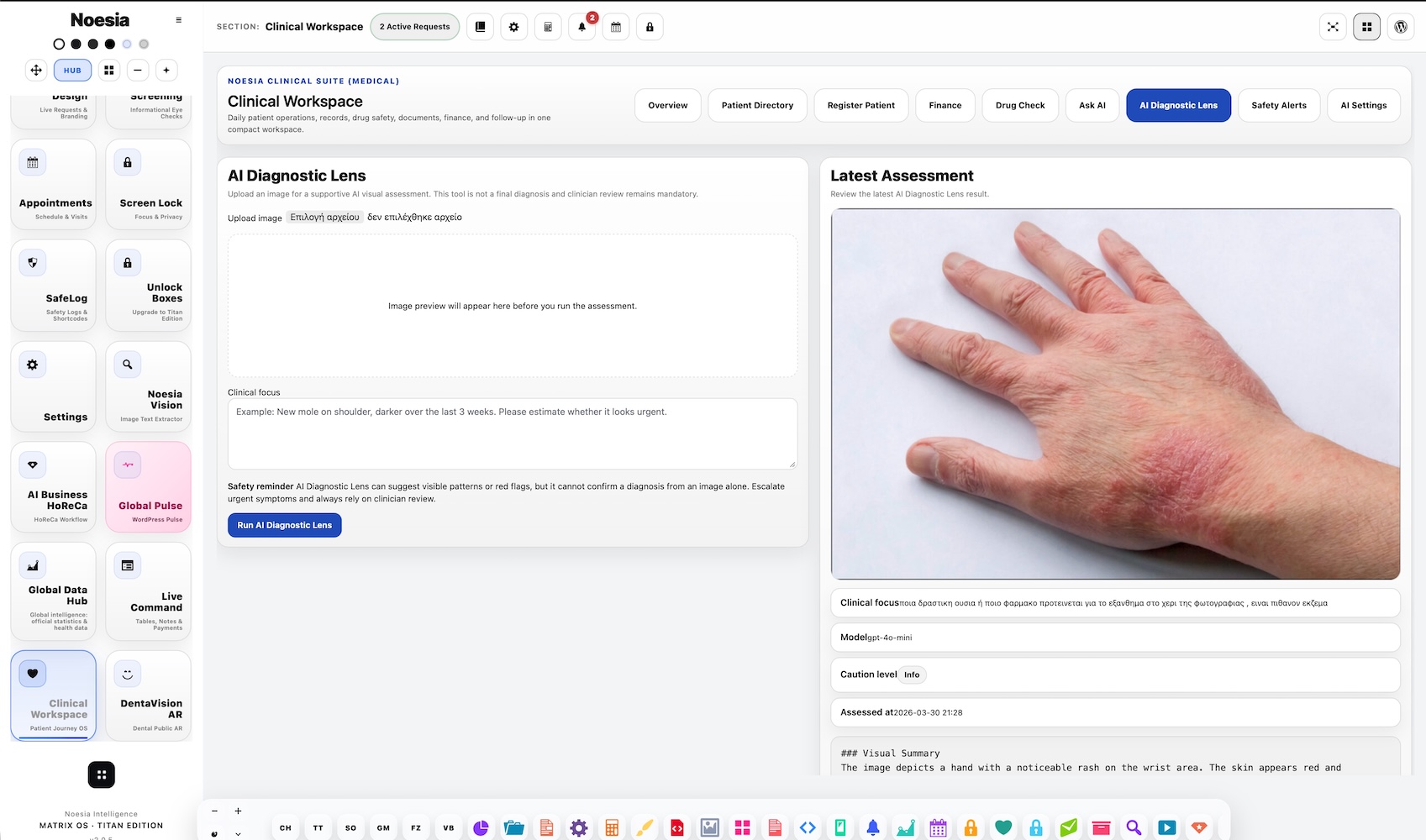
Task: Click the hand rash assessment image
Action: 1115,394
